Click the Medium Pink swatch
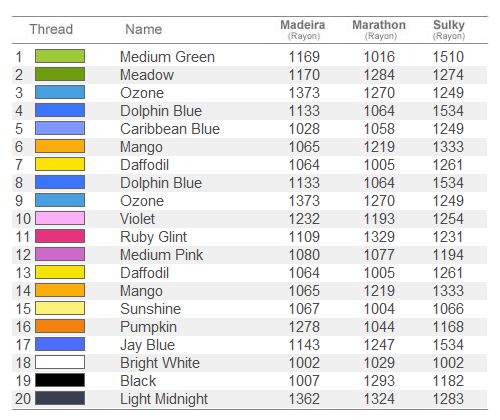This screenshot has height=420, width=500. click(60, 254)
